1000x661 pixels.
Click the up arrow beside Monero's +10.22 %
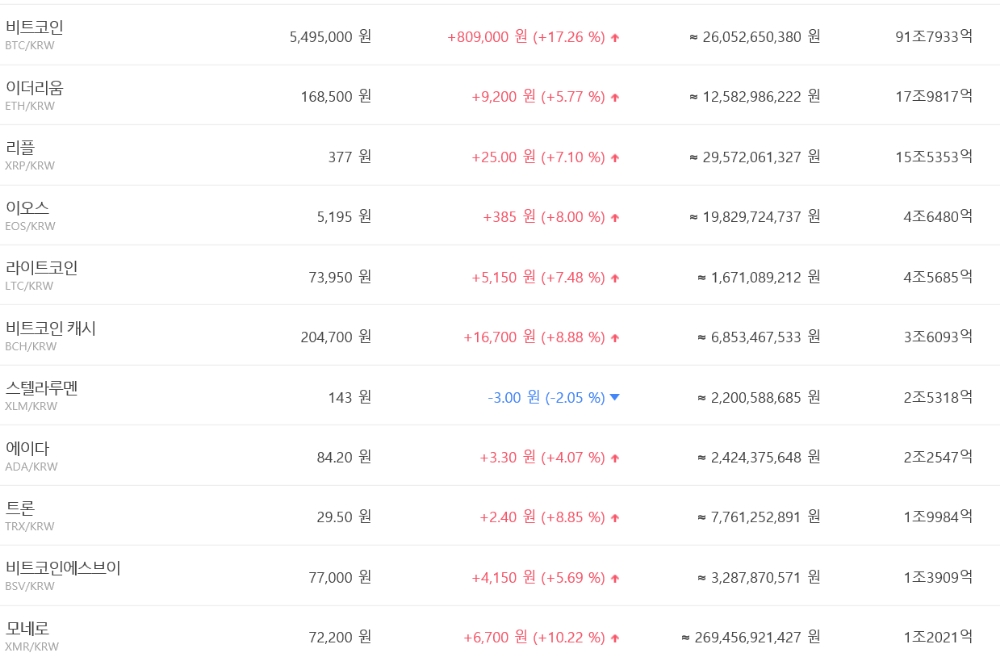pos(615,637)
